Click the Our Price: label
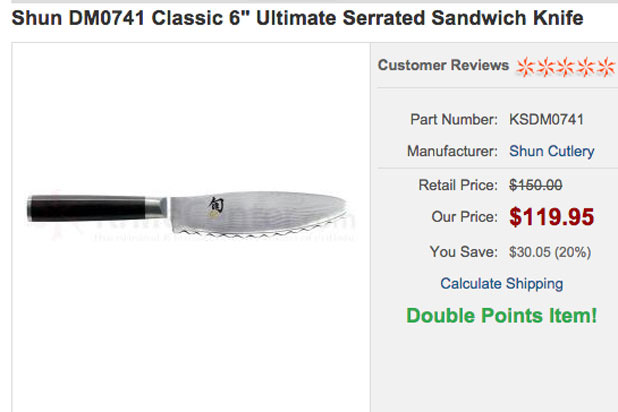This screenshot has height=412, width=618. point(464,217)
